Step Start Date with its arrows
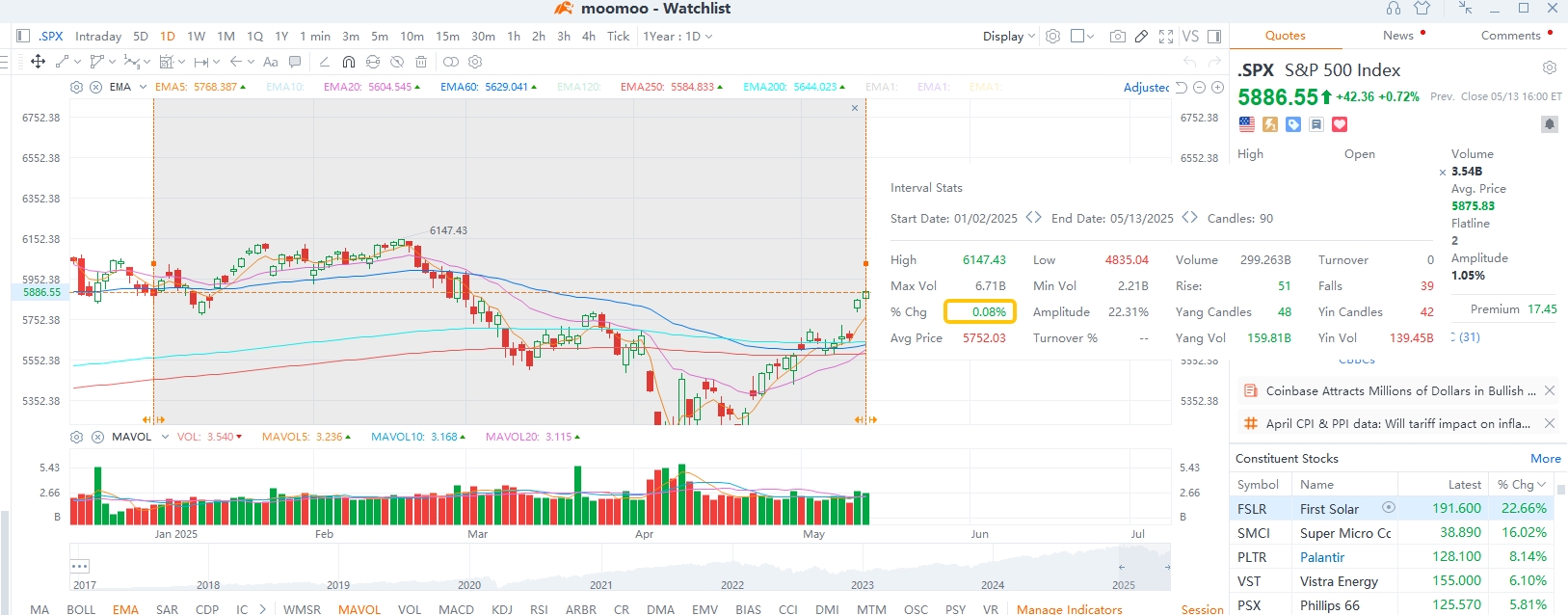This screenshot has width=1568, height=615. click(x=1033, y=218)
